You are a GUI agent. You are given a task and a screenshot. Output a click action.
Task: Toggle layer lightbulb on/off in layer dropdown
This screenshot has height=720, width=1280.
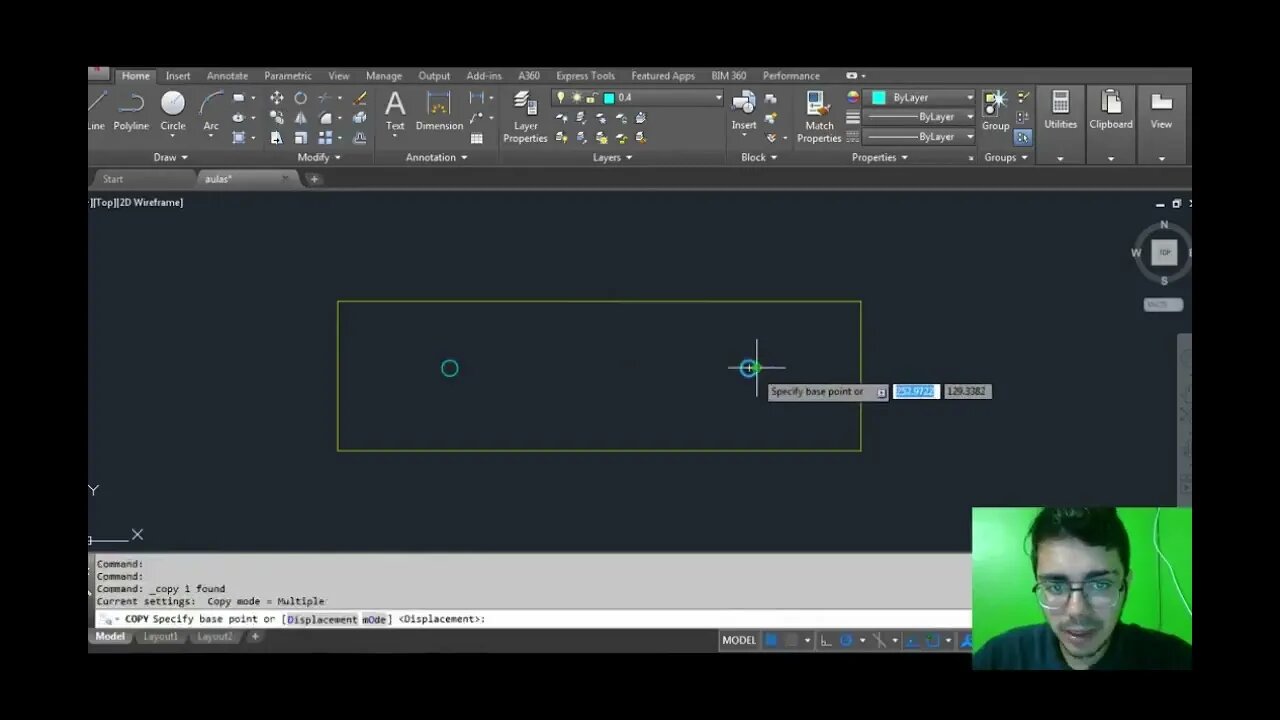pos(561,97)
